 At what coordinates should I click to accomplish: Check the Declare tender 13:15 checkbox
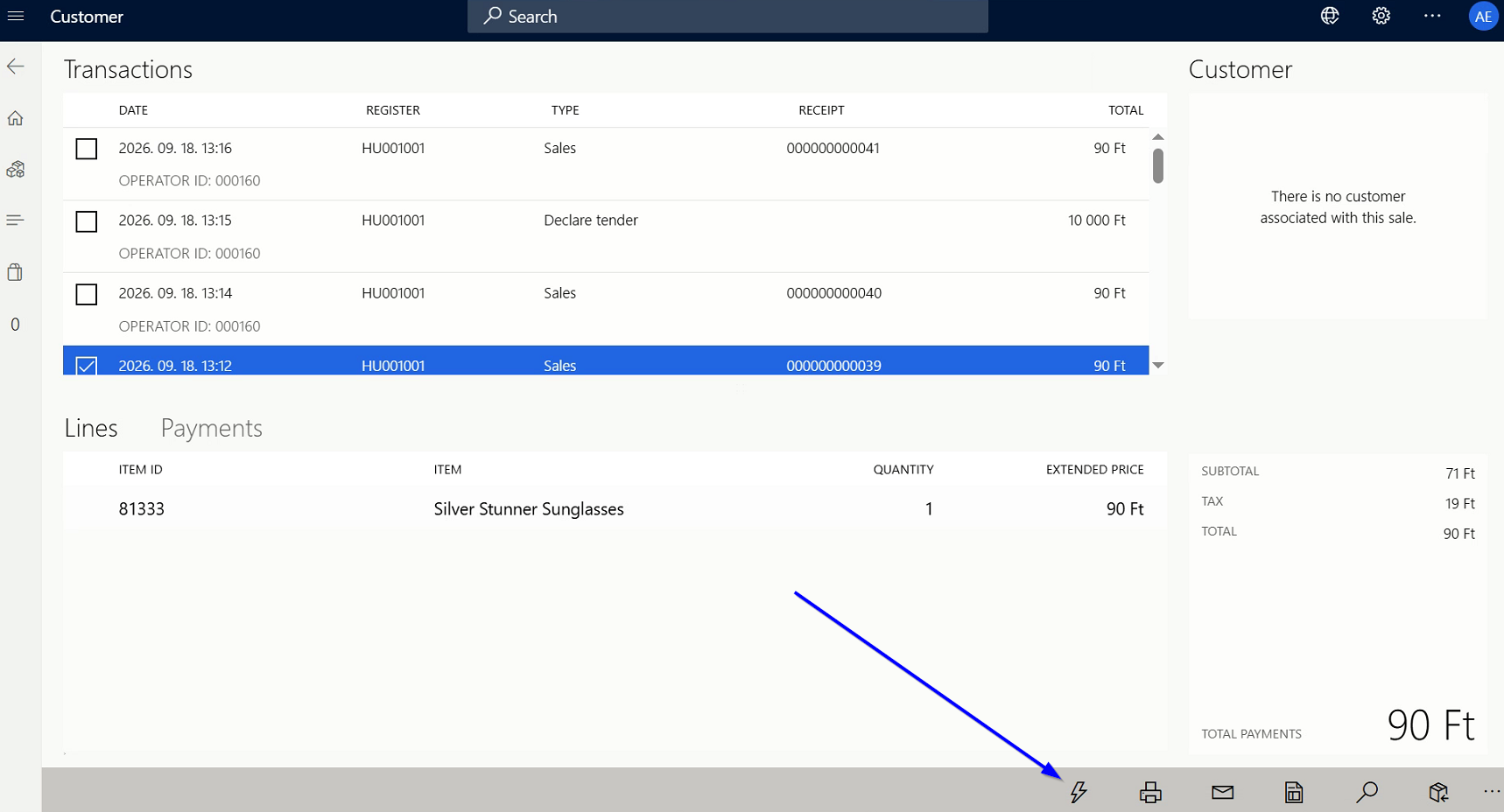click(87, 221)
